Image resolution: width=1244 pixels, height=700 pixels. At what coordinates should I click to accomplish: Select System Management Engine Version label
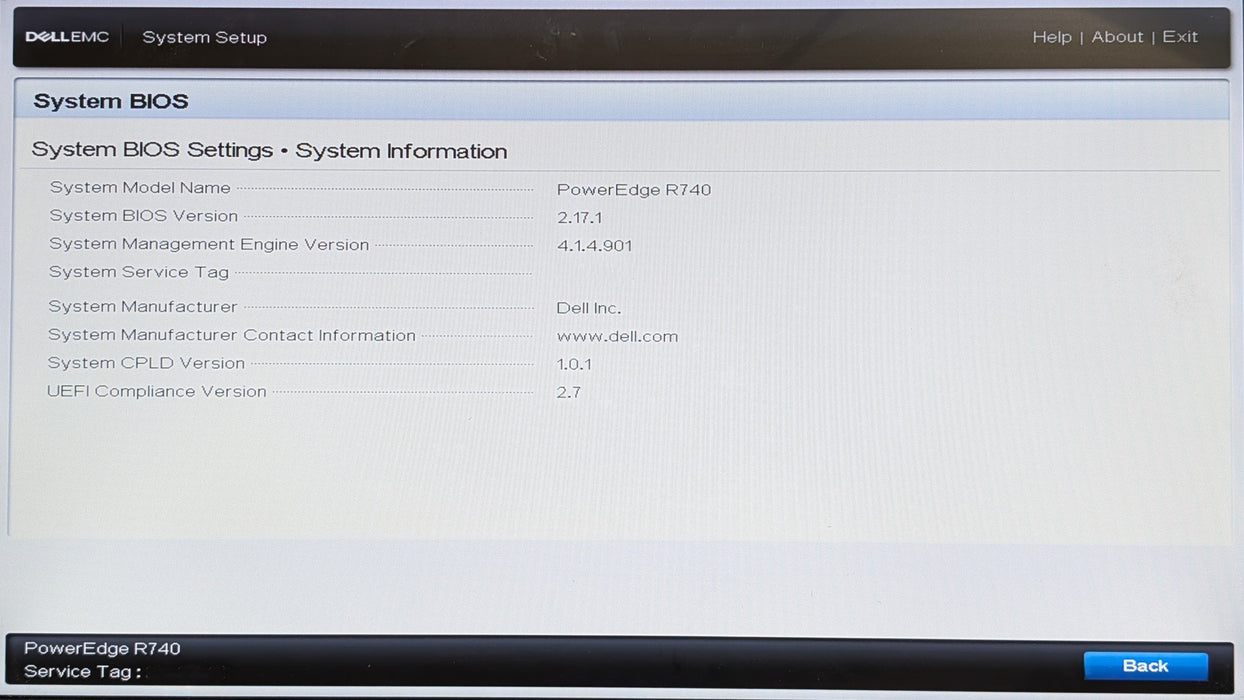209,245
